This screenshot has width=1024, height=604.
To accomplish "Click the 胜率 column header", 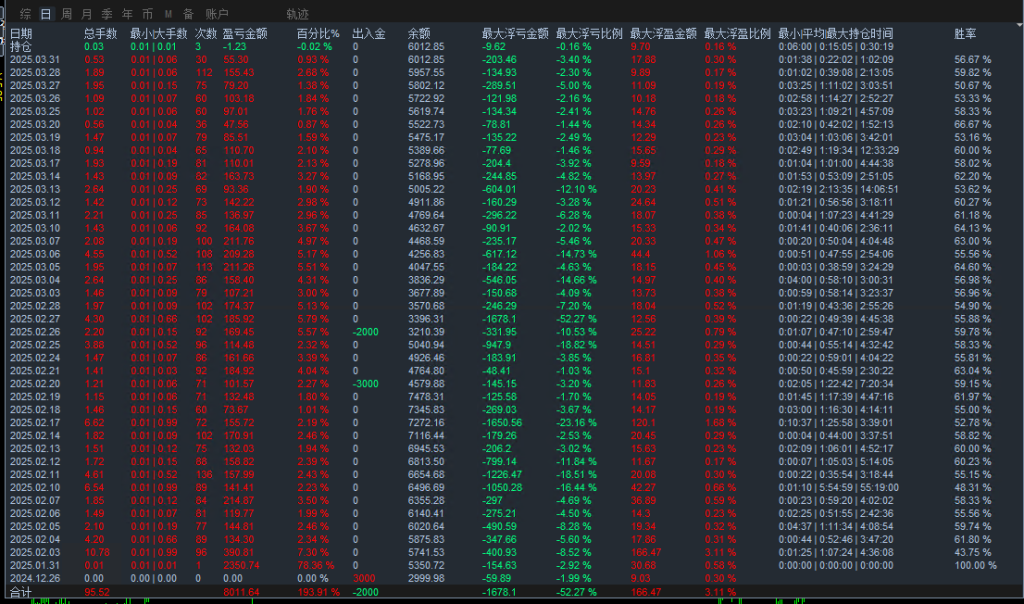I will (x=966, y=34).
